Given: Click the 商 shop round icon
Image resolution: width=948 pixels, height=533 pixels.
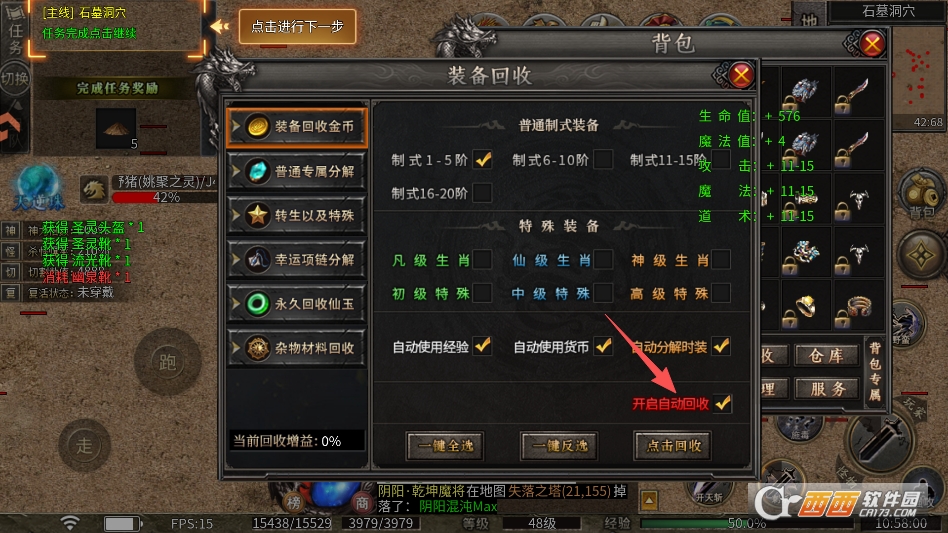Looking at the screenshot, I should [x=362, y=502].
